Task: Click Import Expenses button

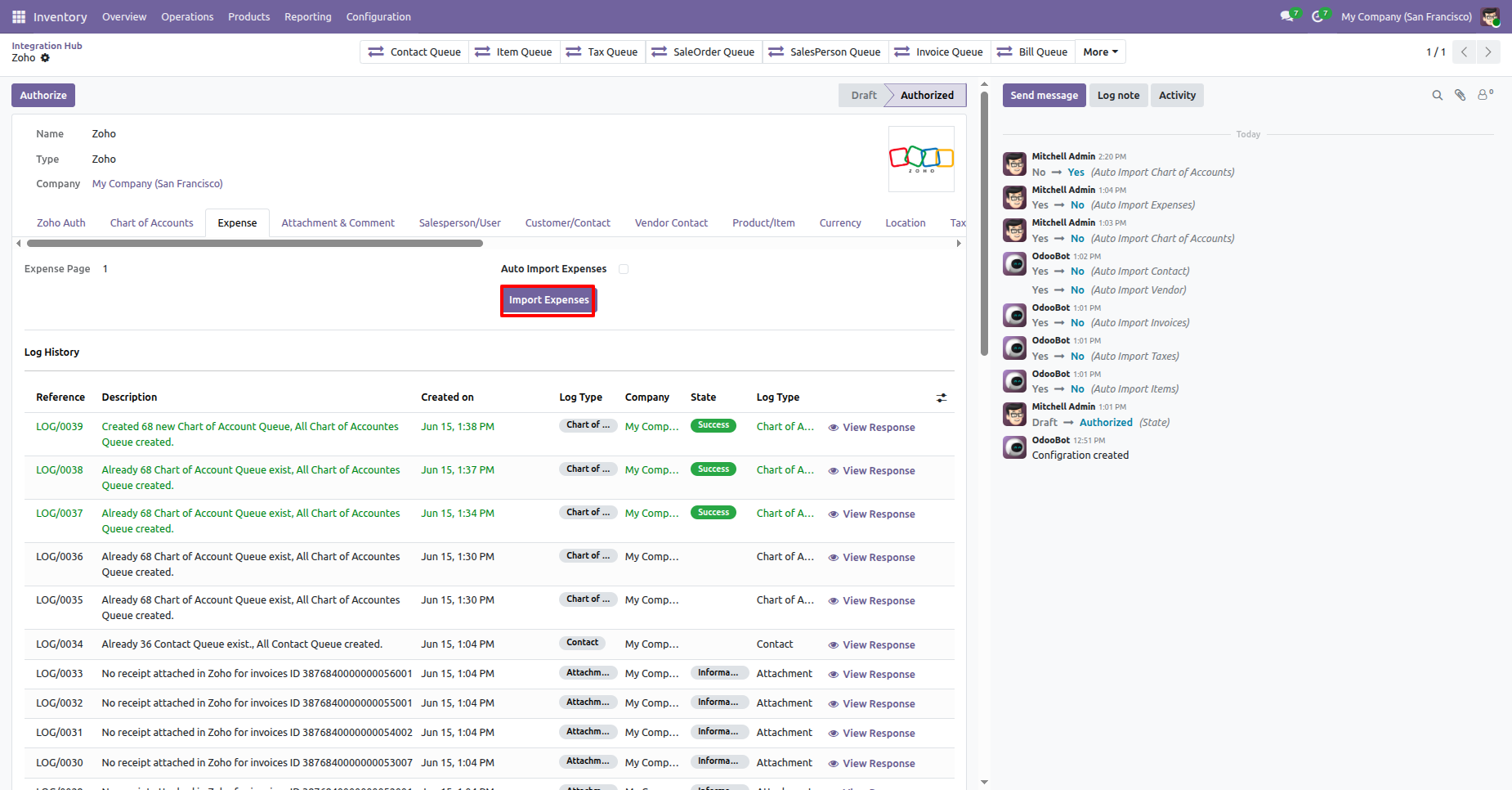Action: pyautogui.click(x=548, y=300)
